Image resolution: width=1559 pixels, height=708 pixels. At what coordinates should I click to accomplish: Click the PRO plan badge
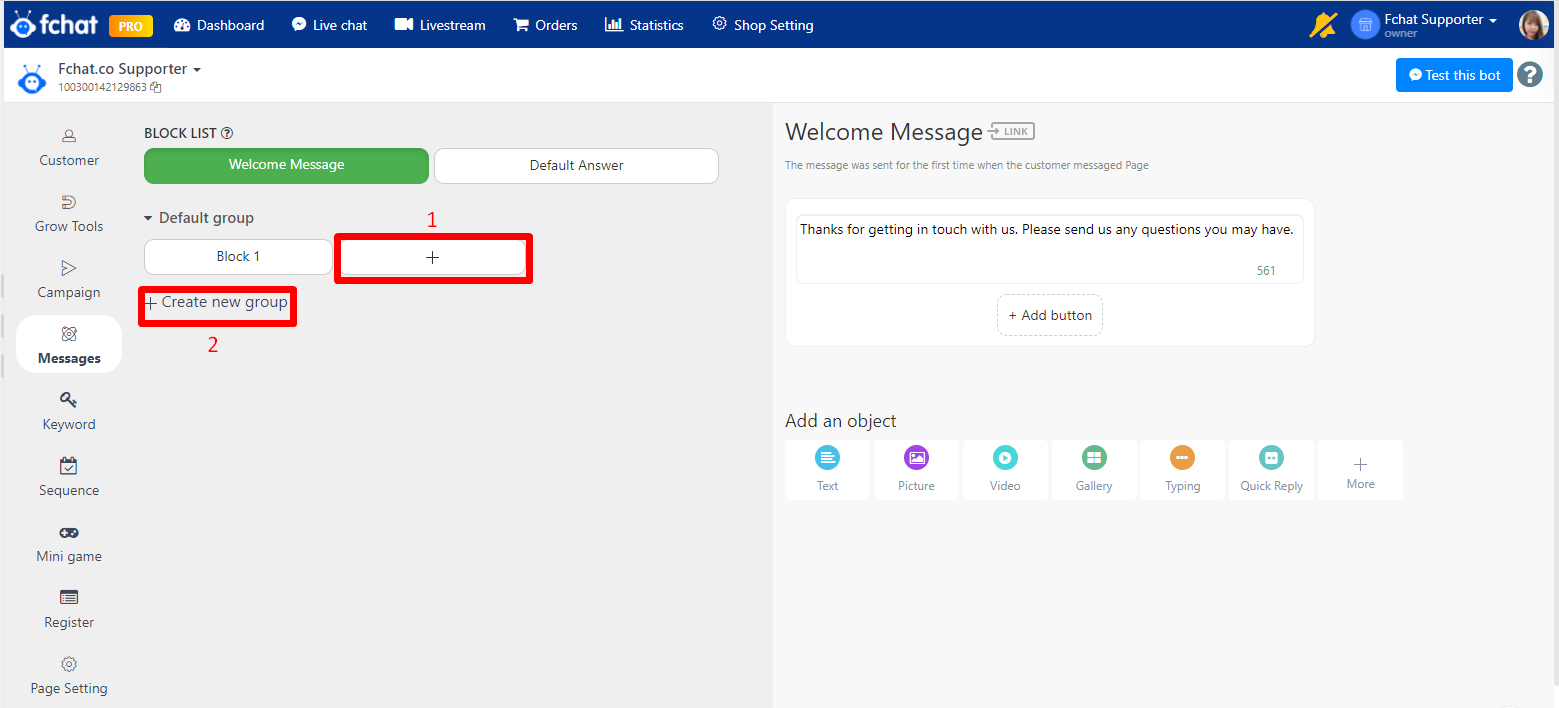131,26
